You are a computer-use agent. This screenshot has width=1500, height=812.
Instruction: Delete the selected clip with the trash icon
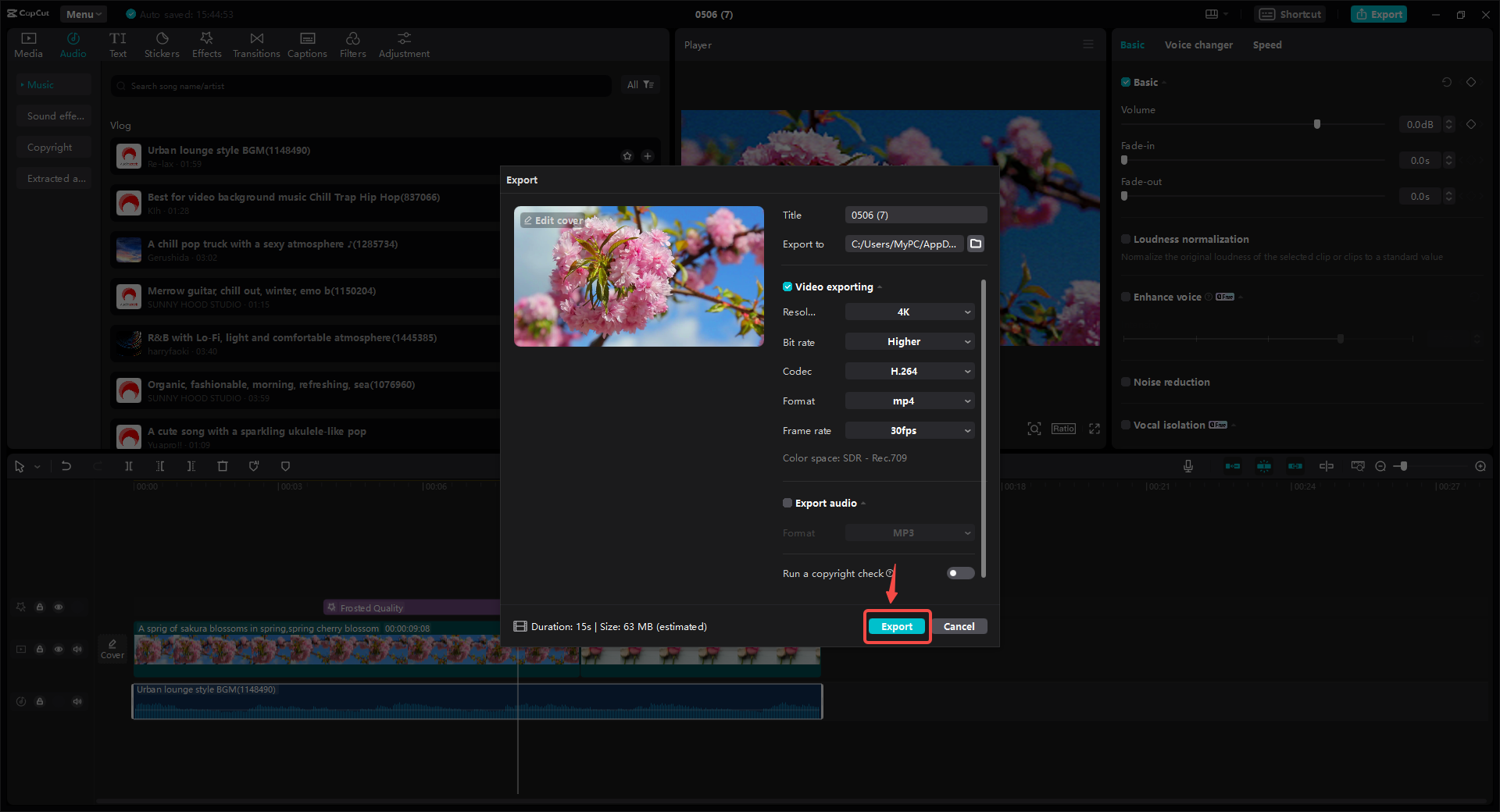point(223,466)
